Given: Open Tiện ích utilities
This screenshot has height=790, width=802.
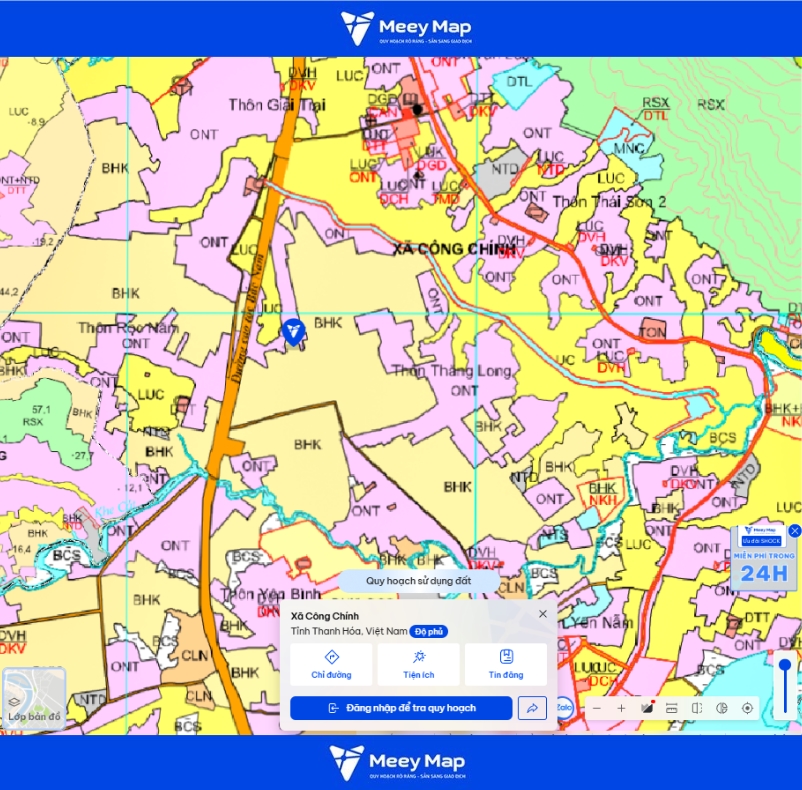Looking at the screenshot, I should click(418, 664).
